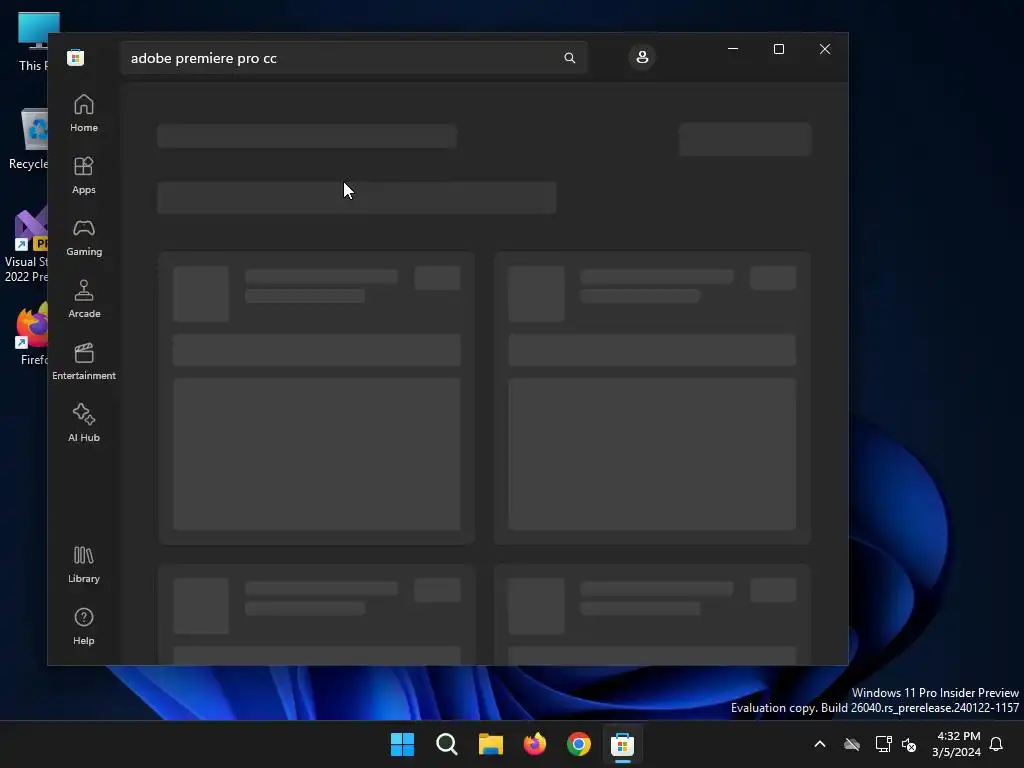Minimize the Microsoft Store window
The image size is (1024, 768).
point(733,49)
